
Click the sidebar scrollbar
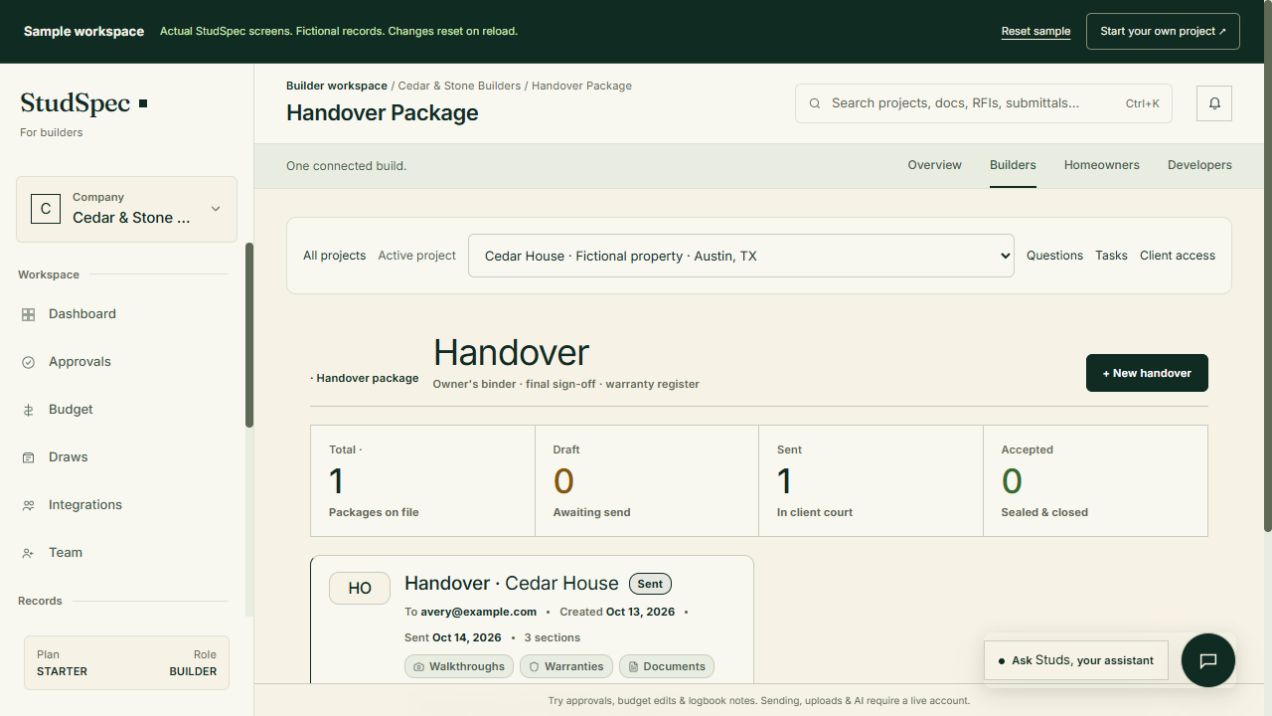249,335
